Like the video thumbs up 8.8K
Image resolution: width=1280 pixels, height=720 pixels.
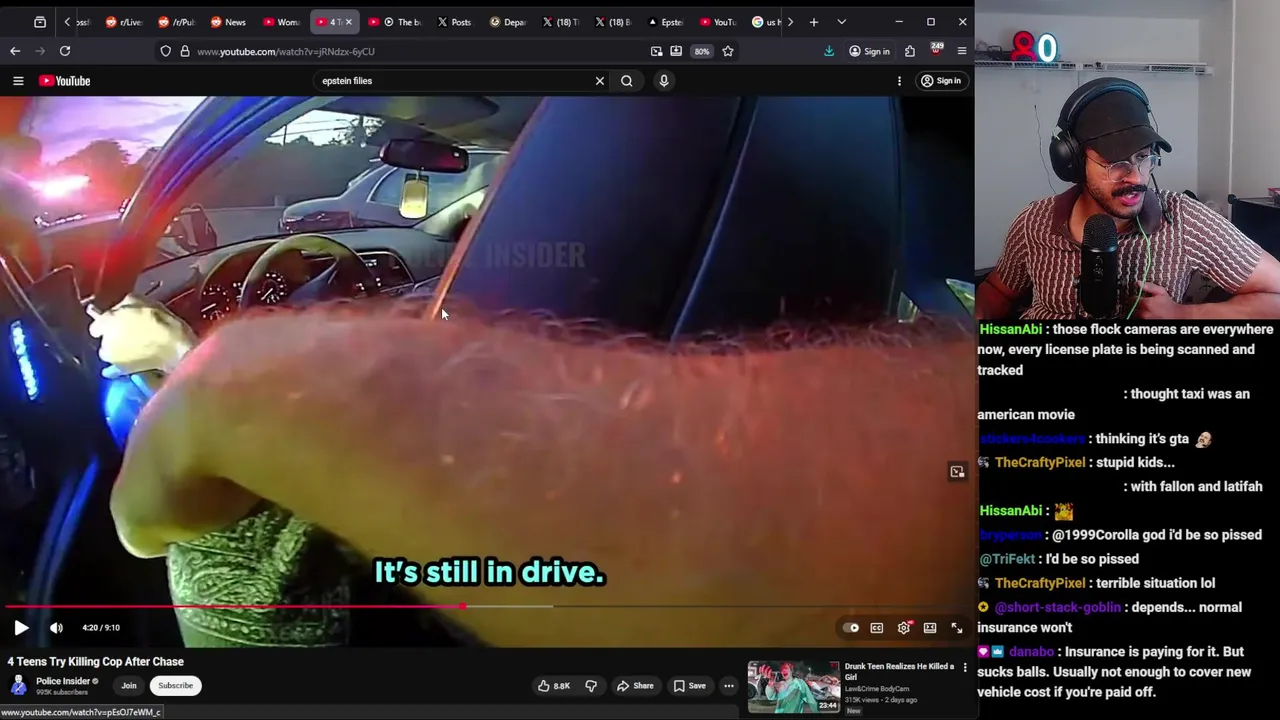point(554,686)
